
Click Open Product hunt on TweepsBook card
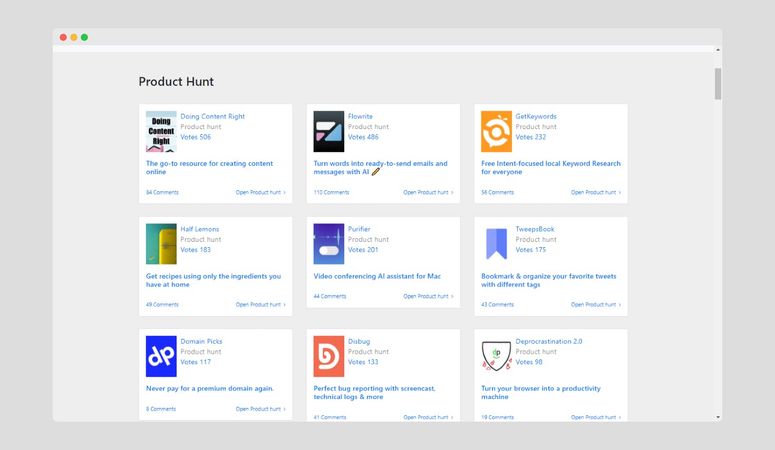click(x=596, y=305)
